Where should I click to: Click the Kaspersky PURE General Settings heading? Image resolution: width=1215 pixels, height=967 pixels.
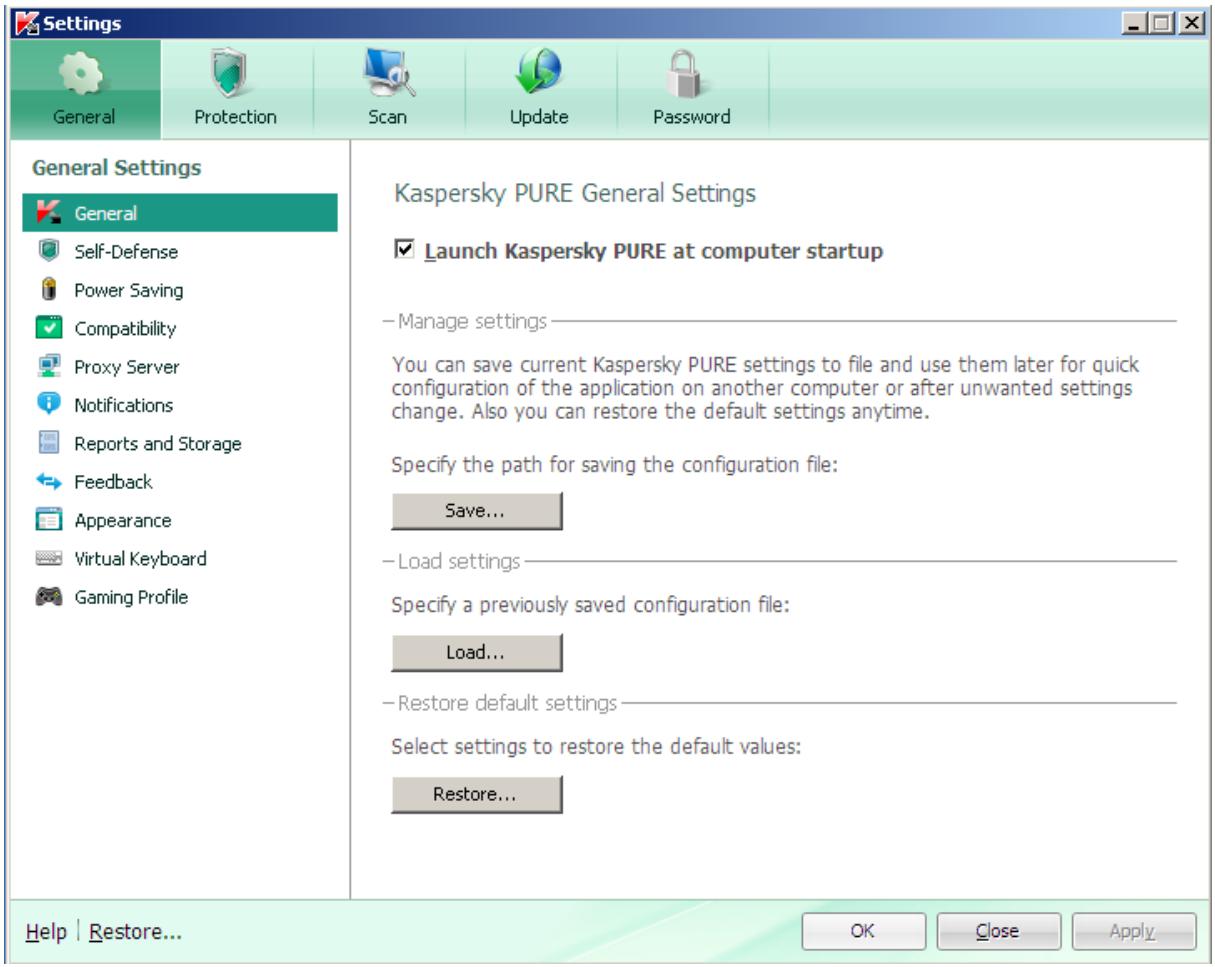coord(576,194)
